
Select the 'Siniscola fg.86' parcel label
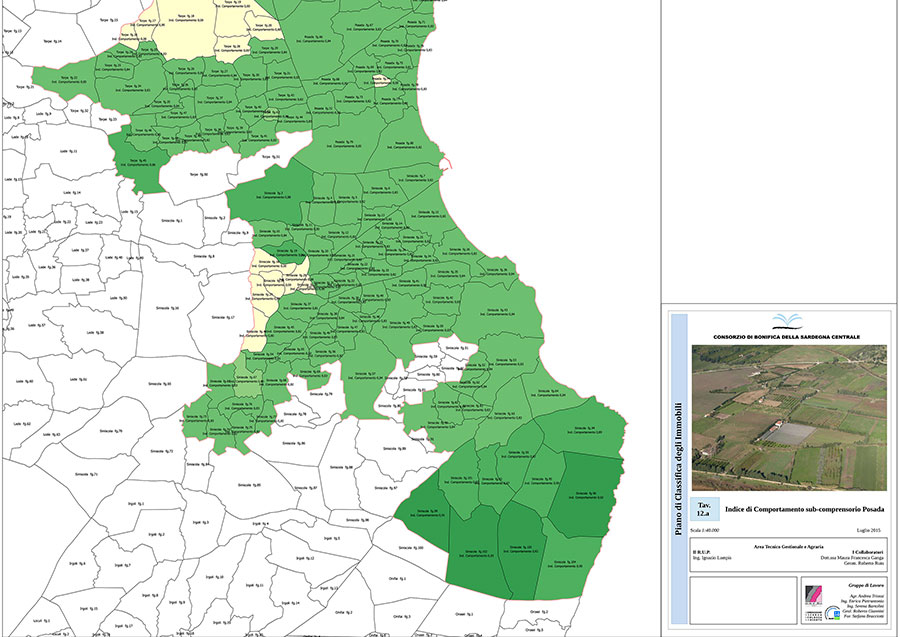pyautogui.click(x=293, y=443)
